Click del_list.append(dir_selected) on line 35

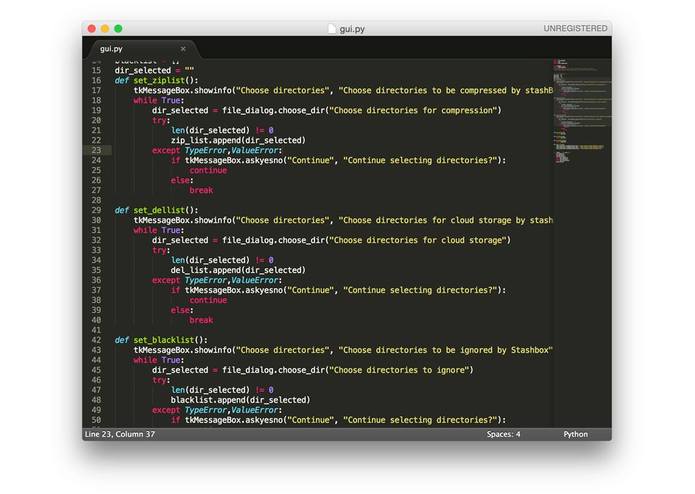(238, 270)
